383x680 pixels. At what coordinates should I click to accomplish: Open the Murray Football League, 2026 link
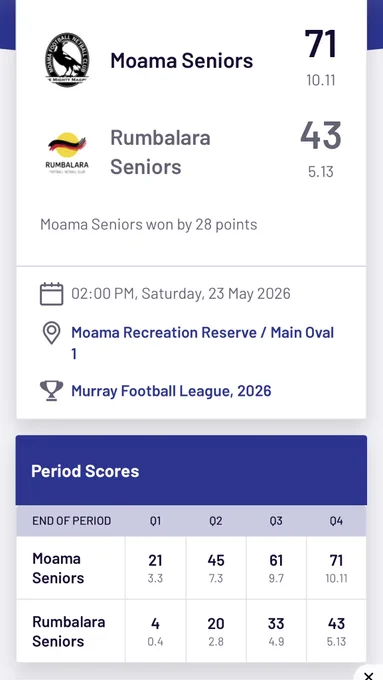171,391
